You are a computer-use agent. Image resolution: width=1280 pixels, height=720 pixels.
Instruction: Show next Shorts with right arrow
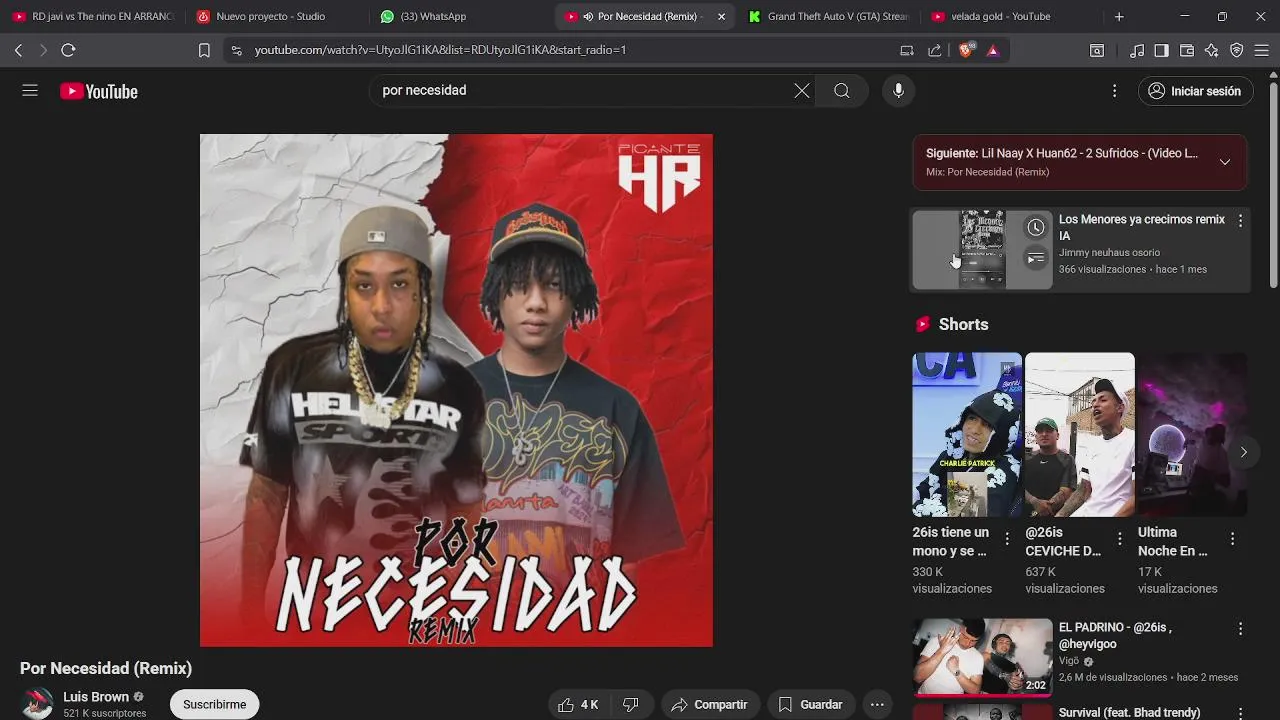(1243, 452)
